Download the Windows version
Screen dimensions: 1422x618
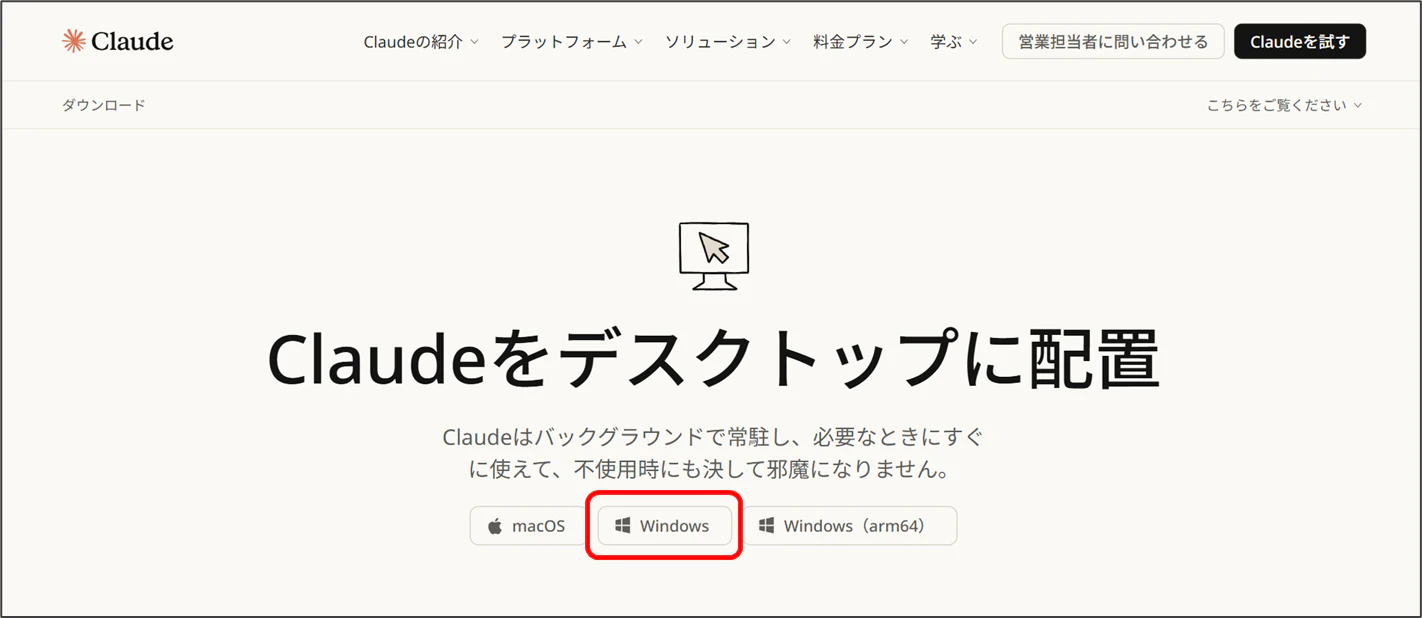coord(664,526)
